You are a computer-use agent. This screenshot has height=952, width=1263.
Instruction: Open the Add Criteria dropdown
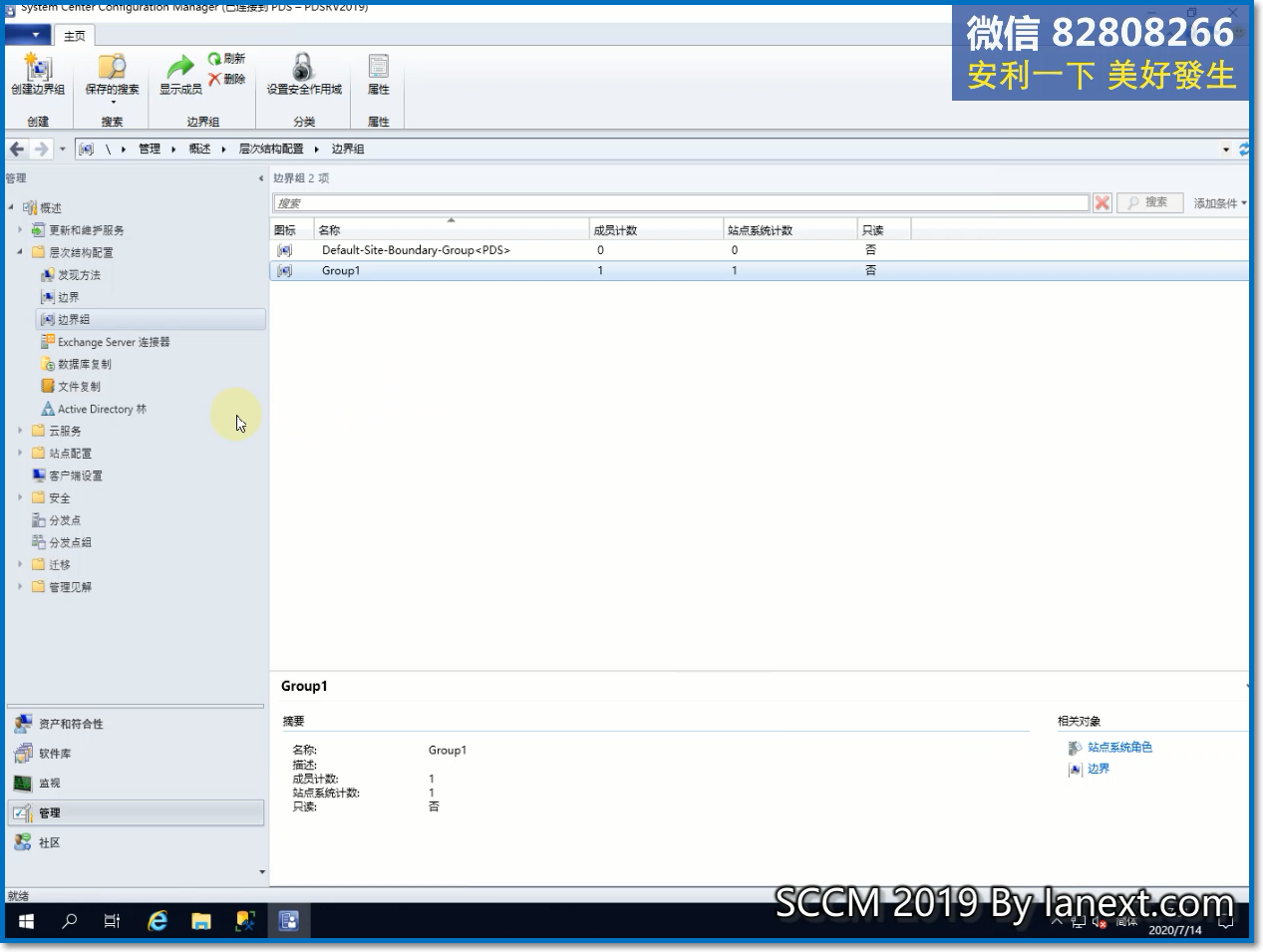point(1220,202)
